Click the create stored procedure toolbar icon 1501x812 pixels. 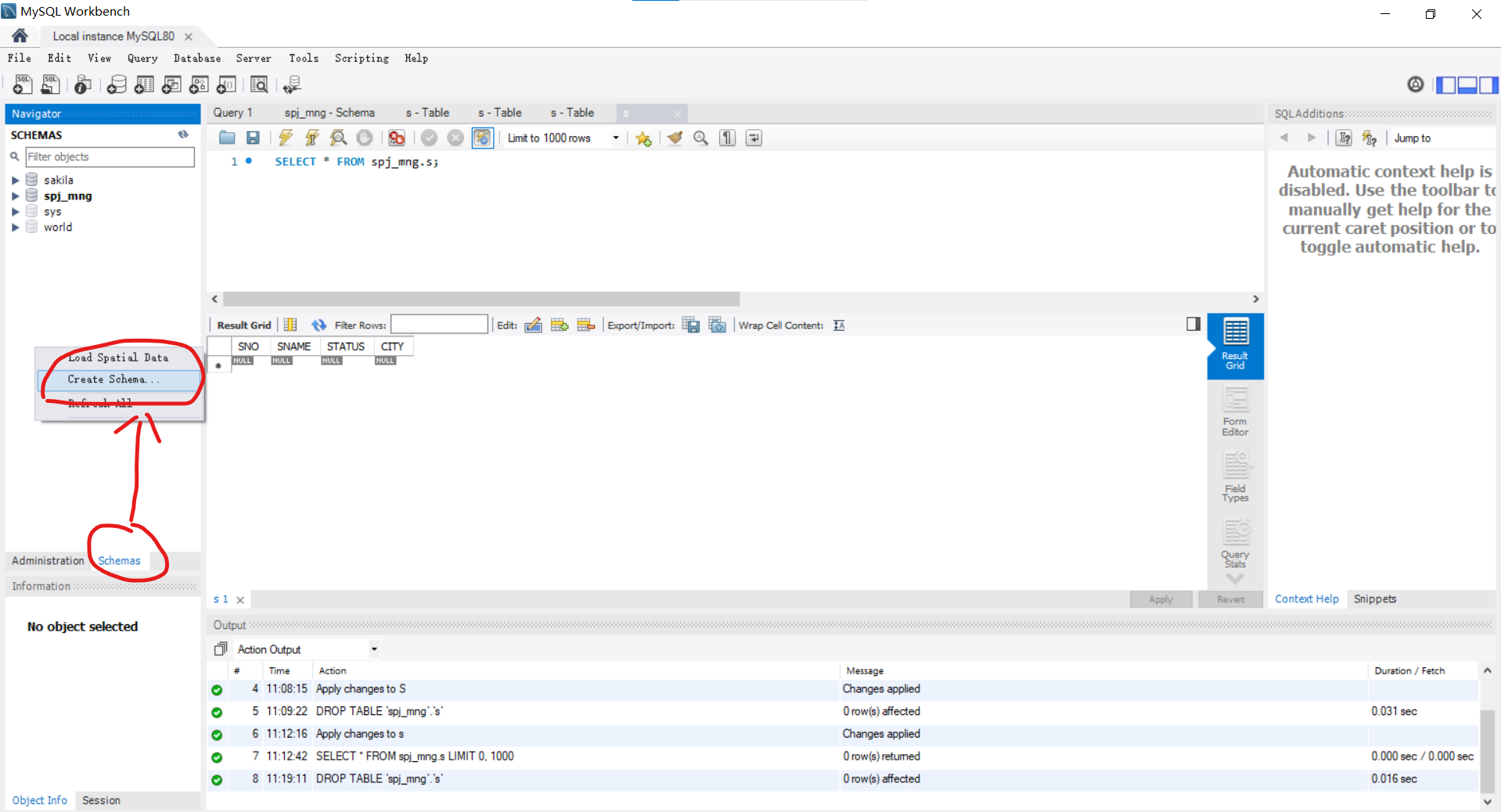point(200,84)
